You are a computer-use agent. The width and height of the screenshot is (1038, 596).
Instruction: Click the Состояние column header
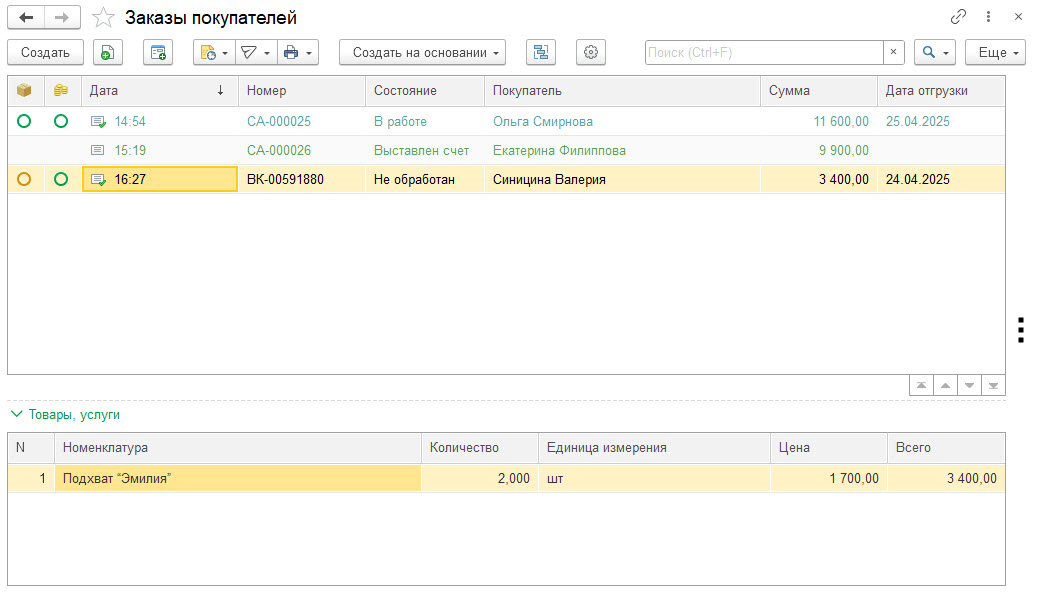pyautogui.click(x=424, y=91)
